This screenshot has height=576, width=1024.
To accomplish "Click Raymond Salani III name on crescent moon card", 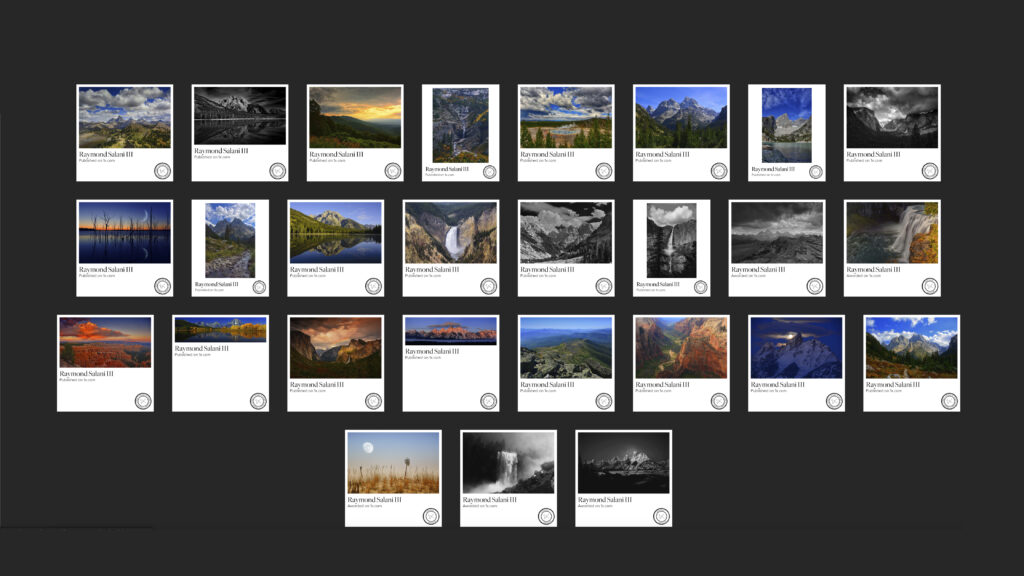I will coord(106,269).
